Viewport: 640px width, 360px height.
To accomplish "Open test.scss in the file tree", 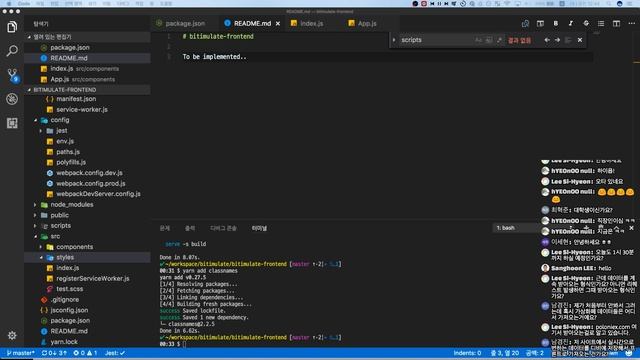I will 69,289.
